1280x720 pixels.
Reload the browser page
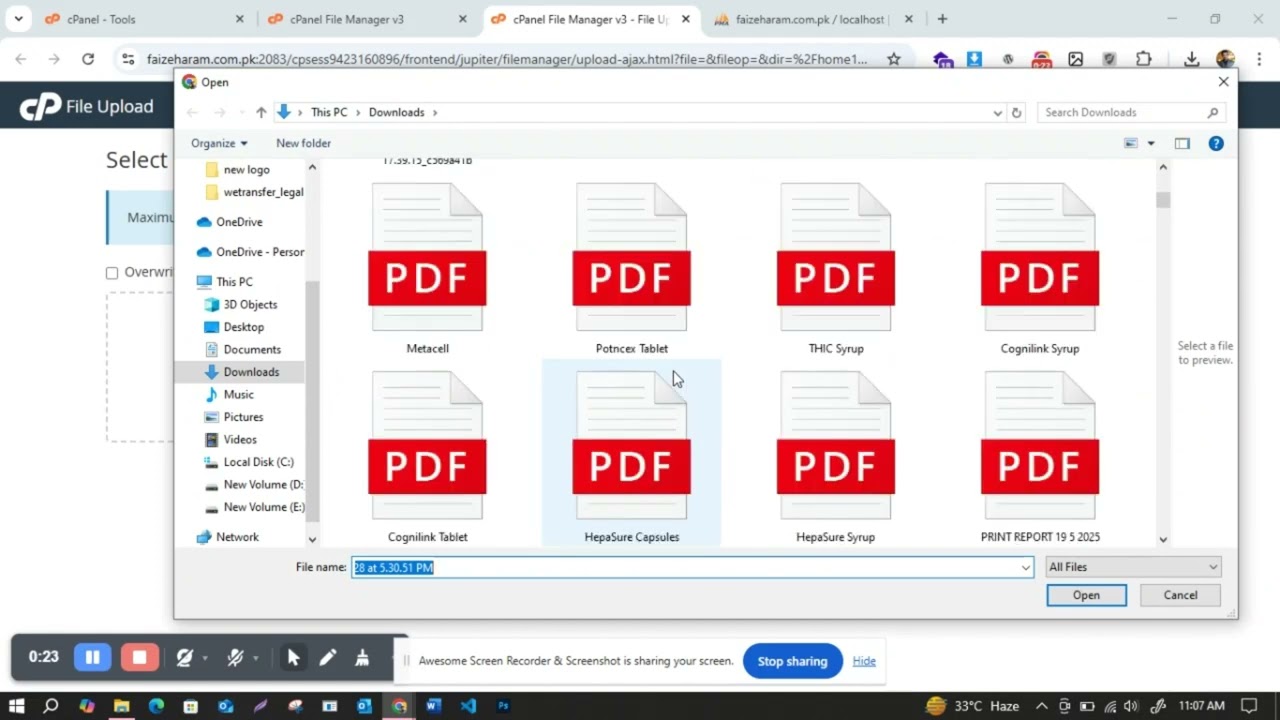pyautogui.click(x=88, y=59)
